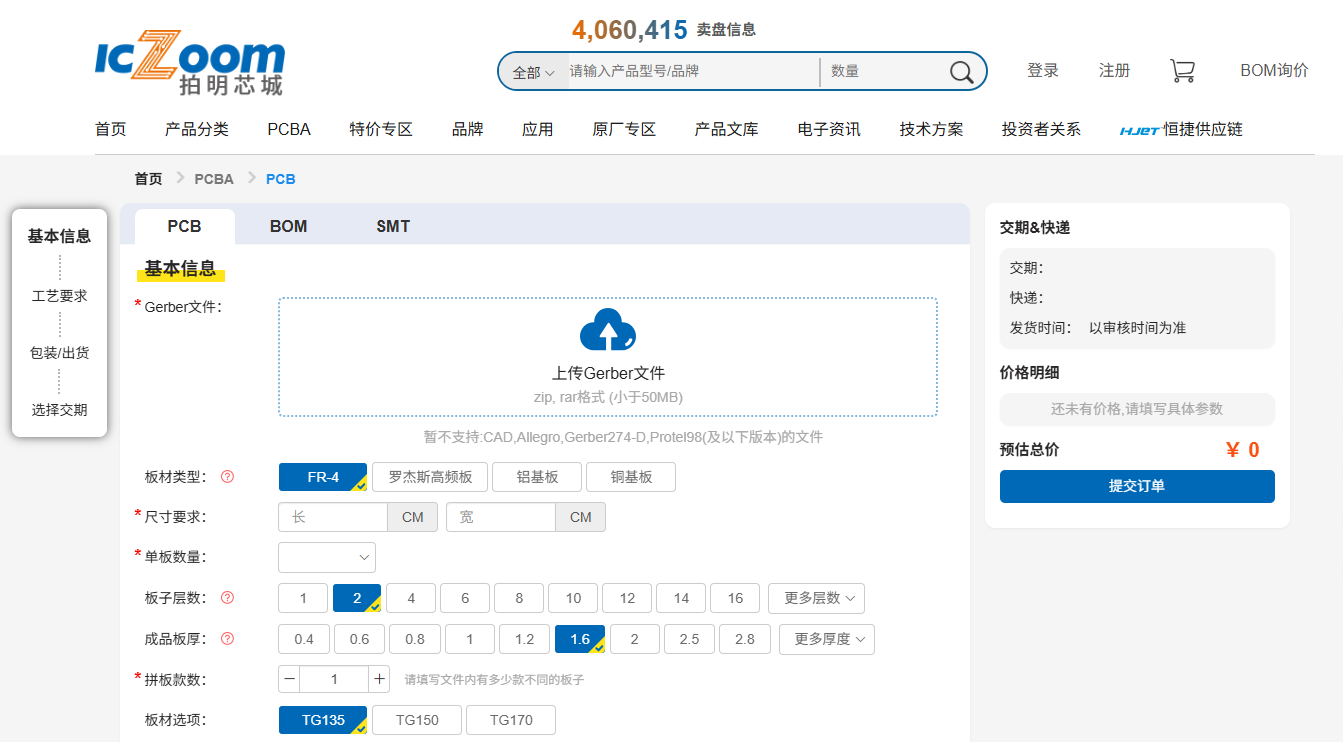Screen dimensions: 1343x742
Task: Click the 宽 width input field
Action: coord(501,517)
